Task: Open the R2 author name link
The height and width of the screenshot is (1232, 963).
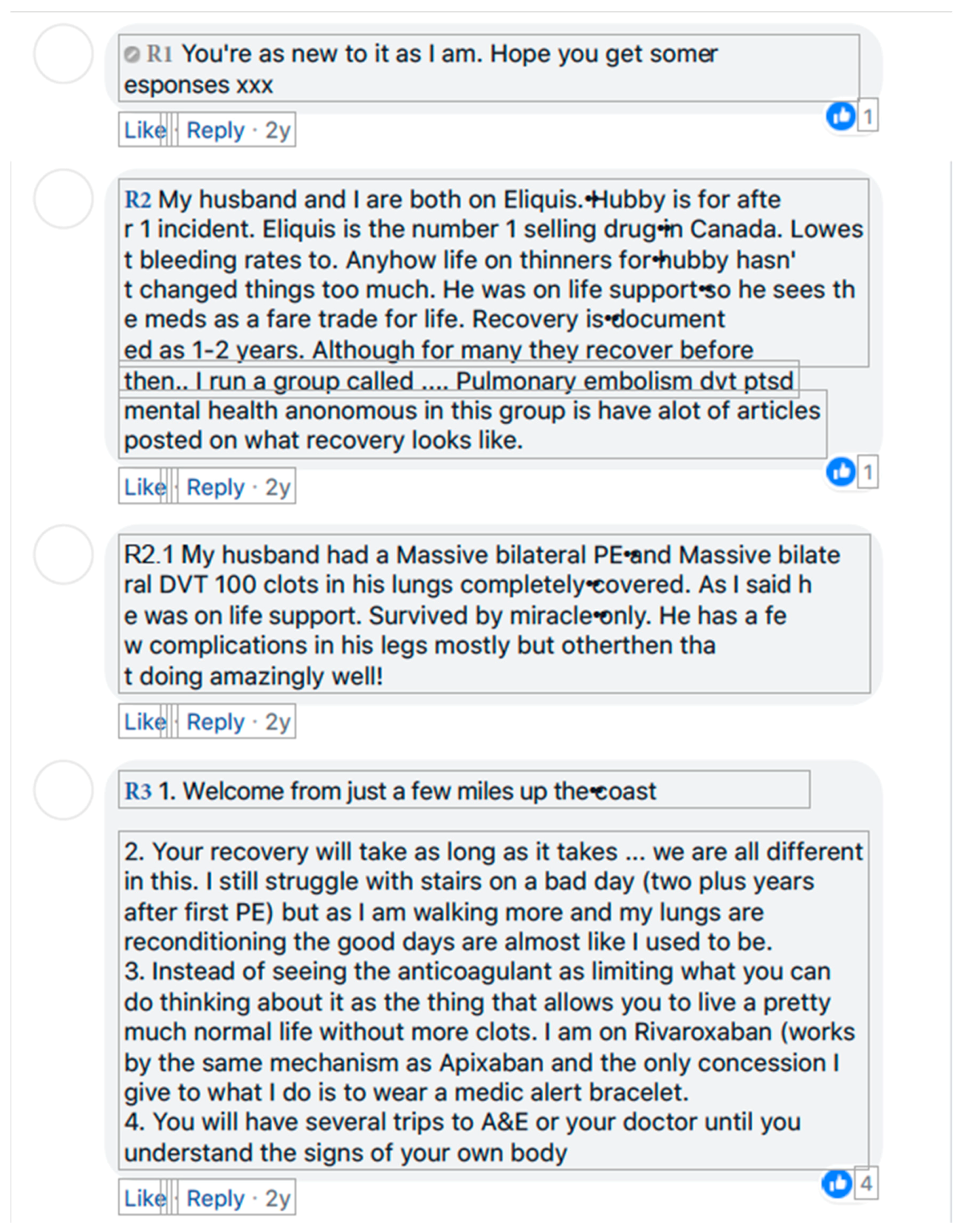Action: pyautogui.click(x=138, y=199)
